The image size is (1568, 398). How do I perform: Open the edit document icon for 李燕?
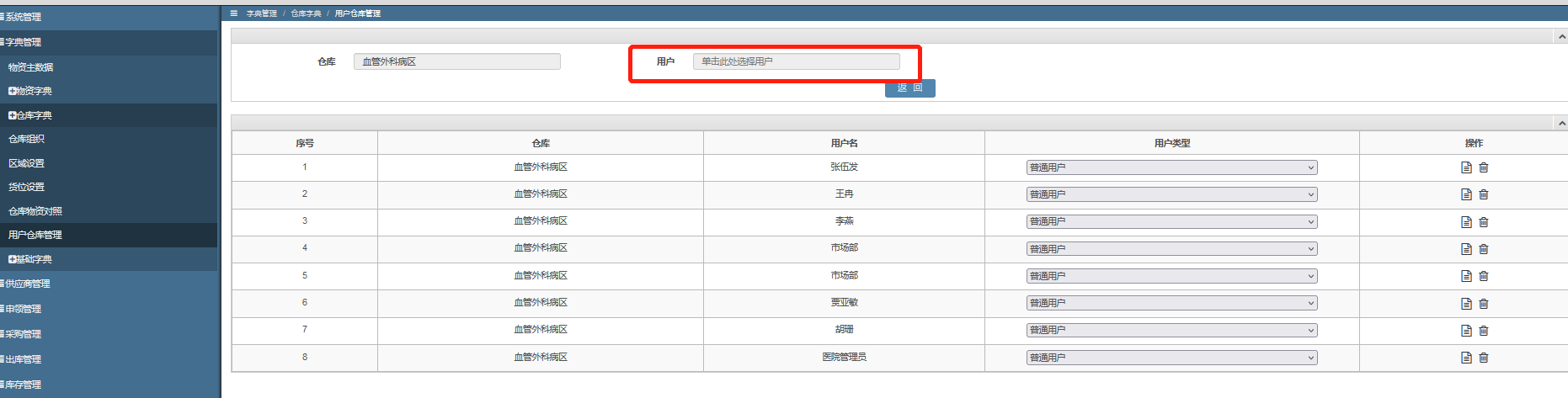(1466, 222)
